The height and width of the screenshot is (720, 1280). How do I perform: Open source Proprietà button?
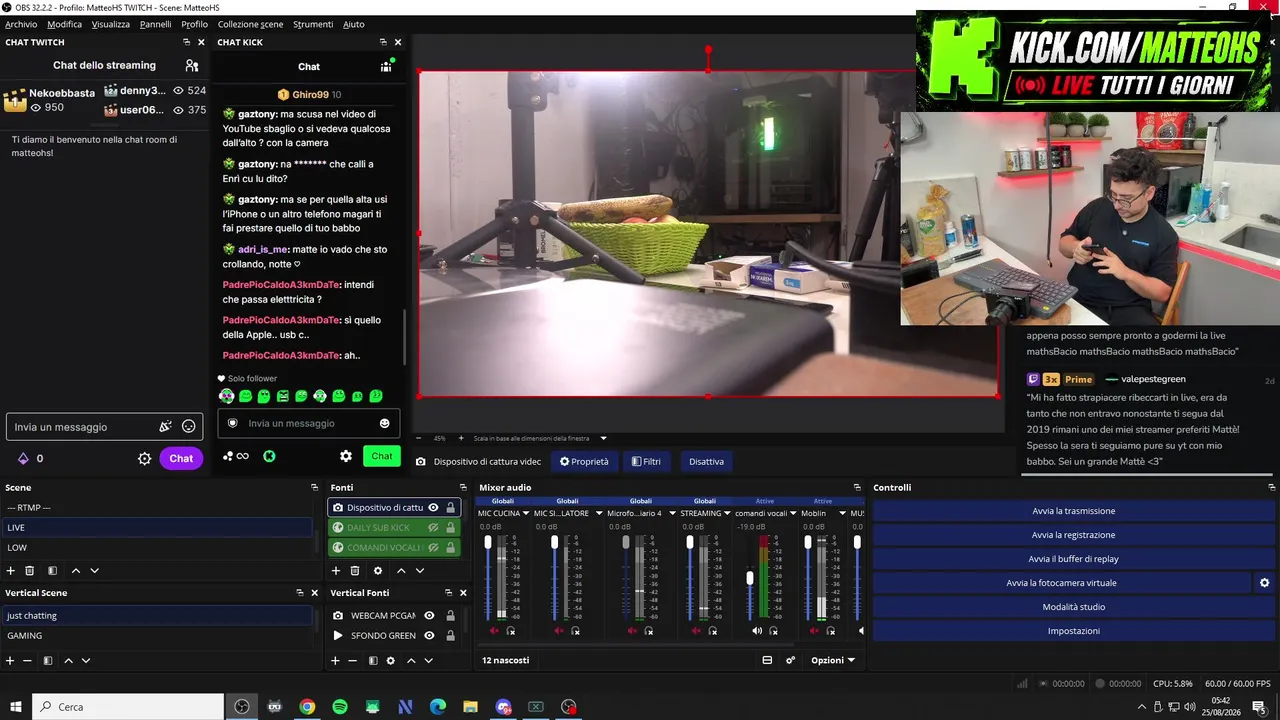[584, 462]
